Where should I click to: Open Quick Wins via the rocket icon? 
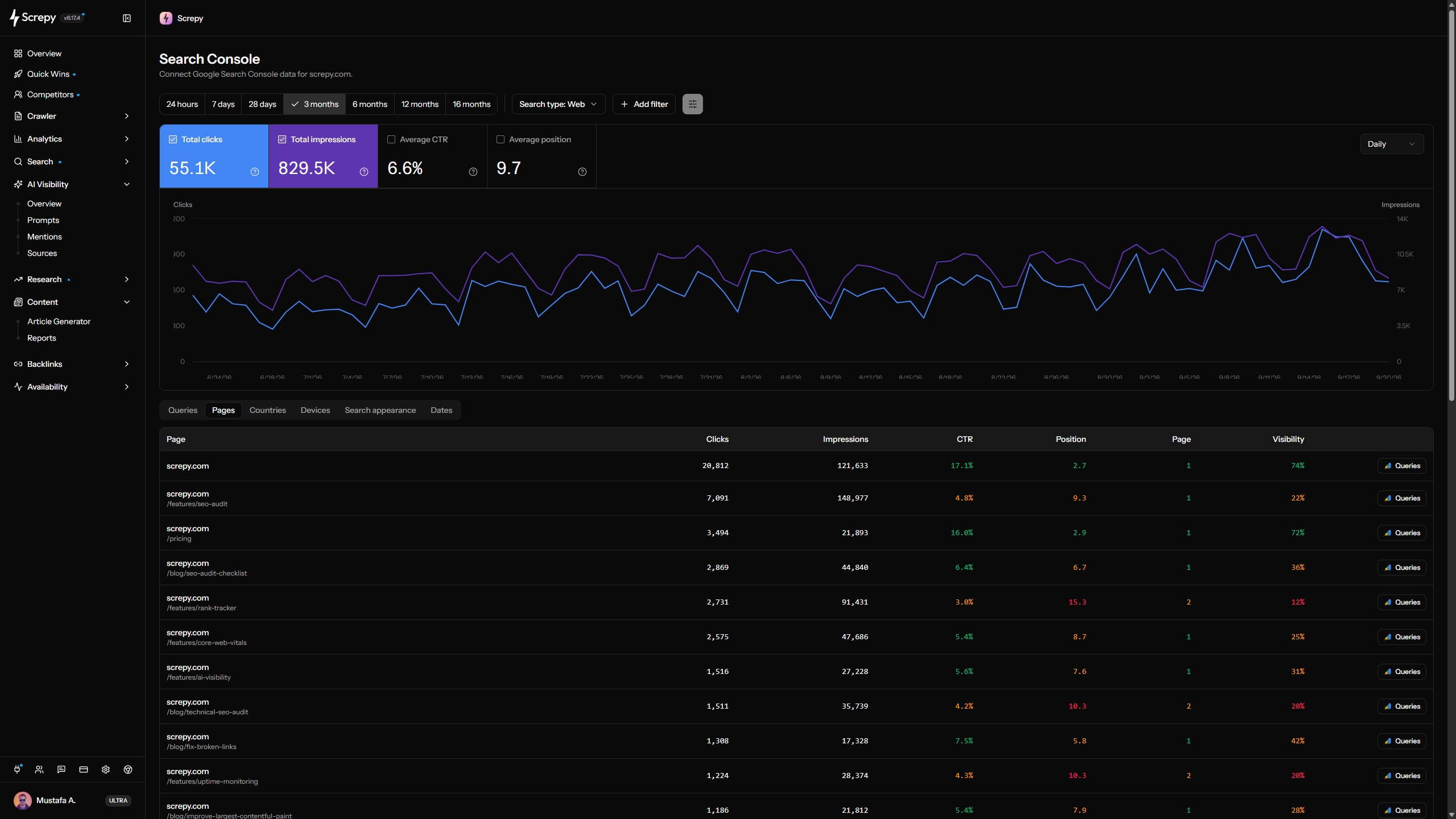coord(18,74)
